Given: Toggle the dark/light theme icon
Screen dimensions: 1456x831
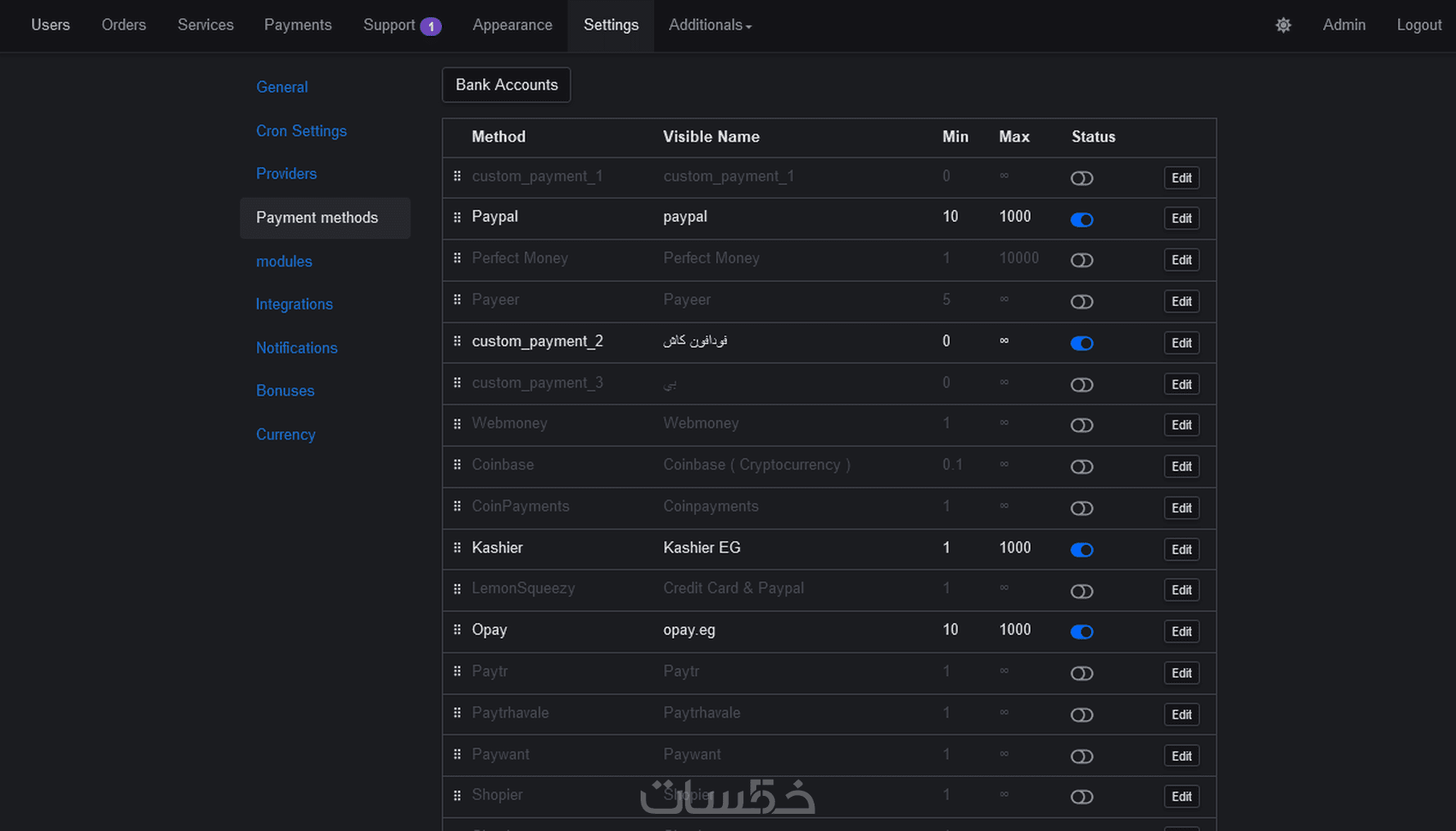Looking at the screenshot, I should click(x=1283, y=25).
